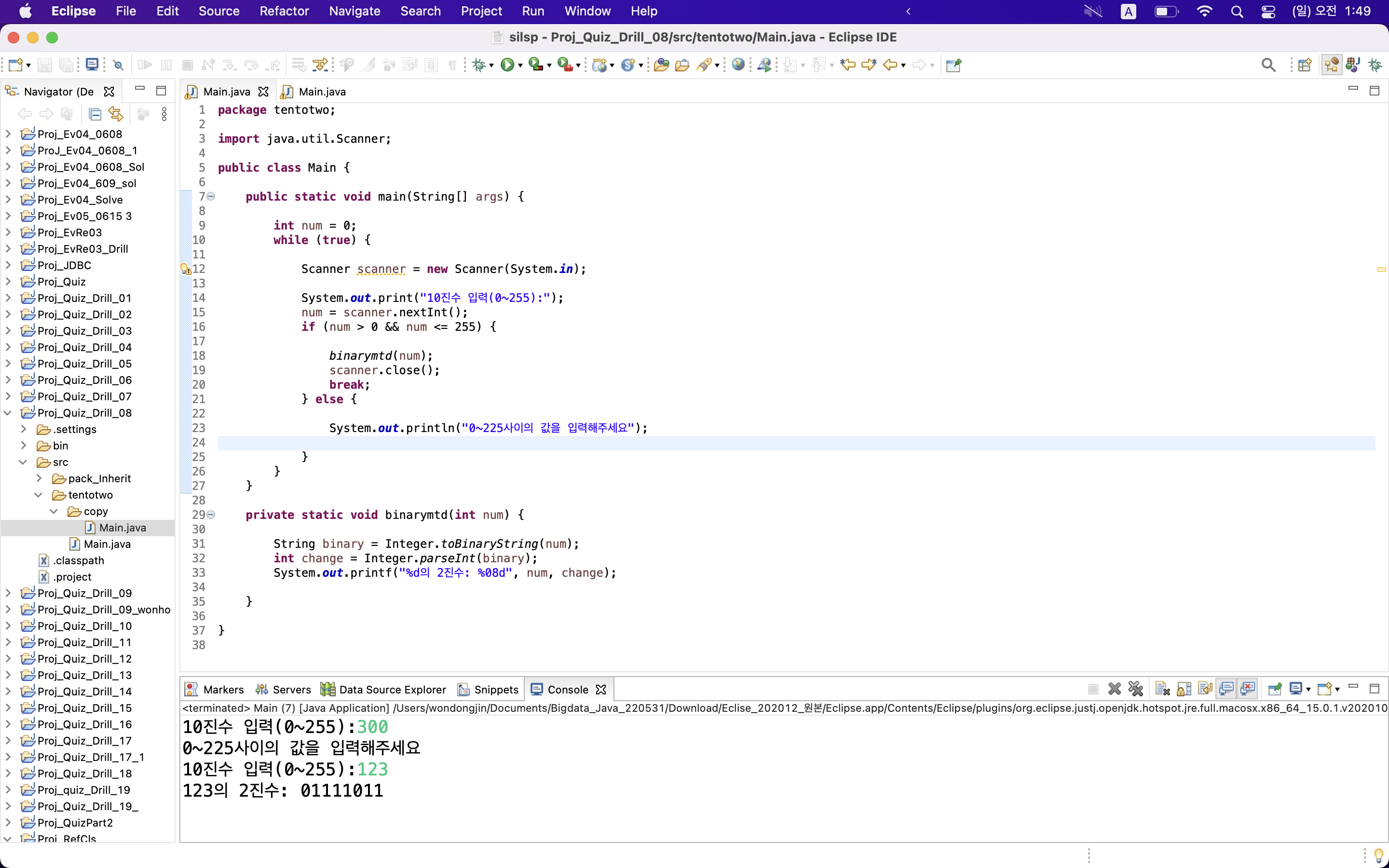Toggle Scroll Lock in the console

pyautogui.click(x=1184, y=689)
